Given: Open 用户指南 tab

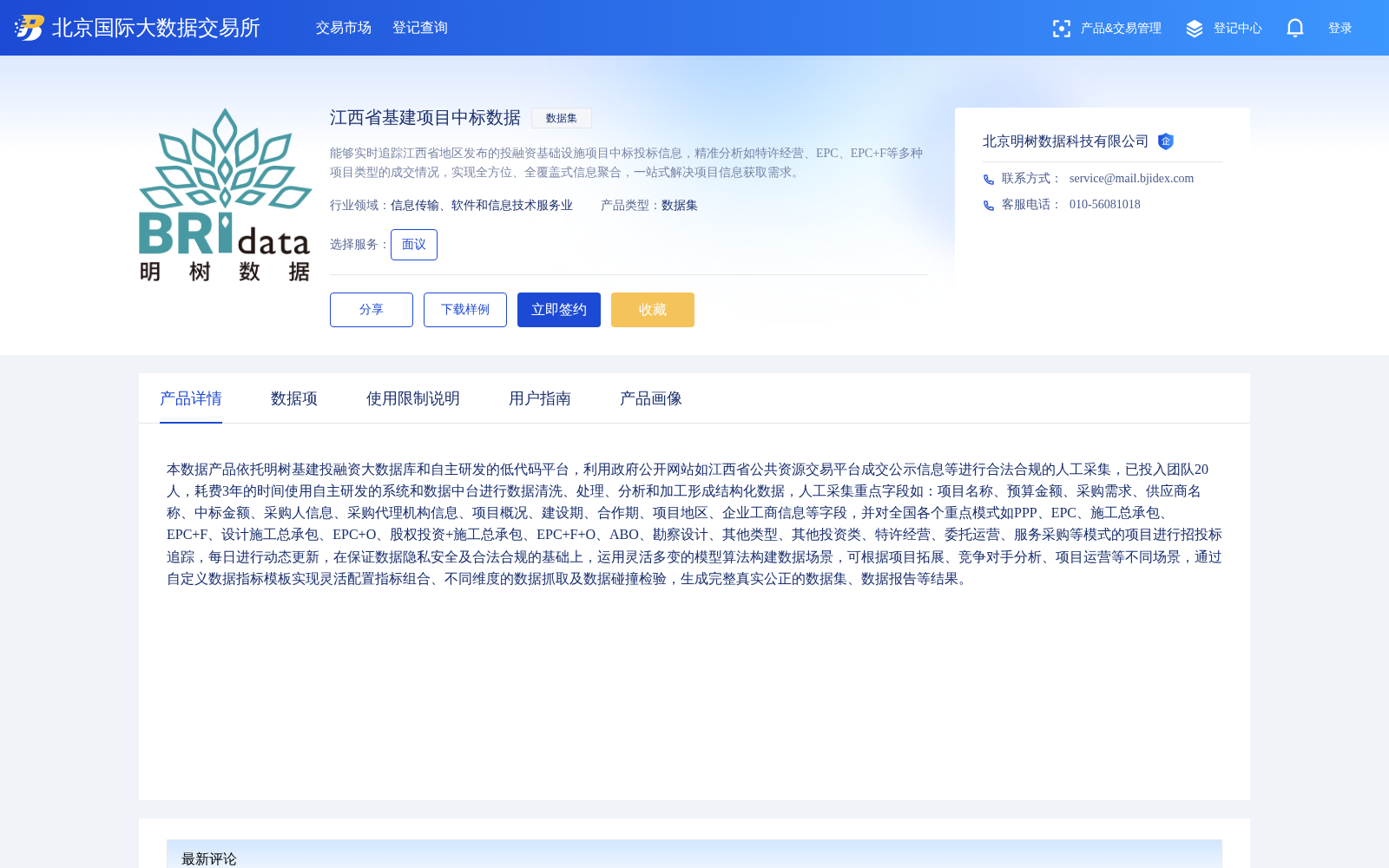Looking at the screenshot, I should (540, 398).
